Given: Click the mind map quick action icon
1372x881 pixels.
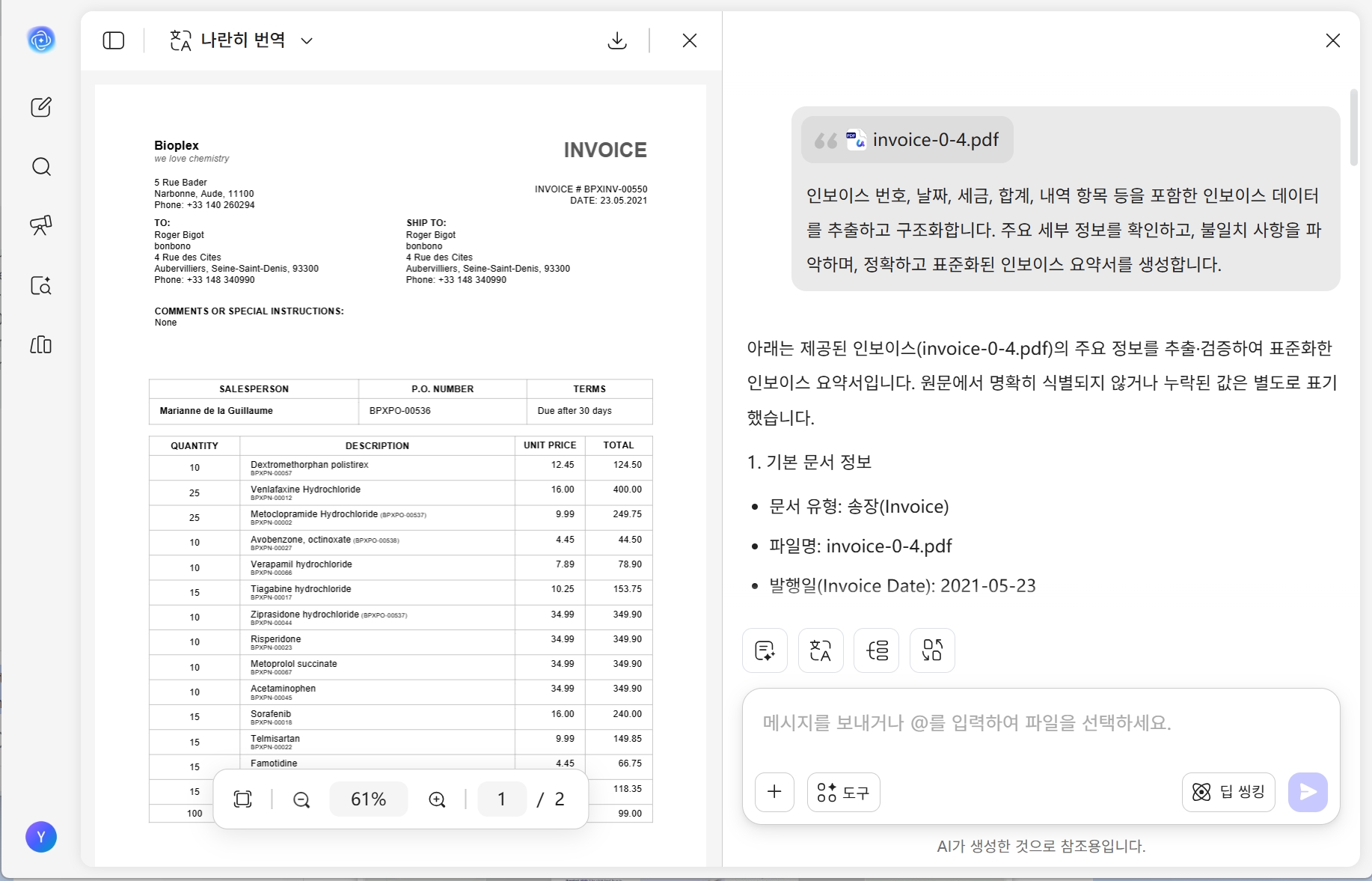Looking at the screenshot, I should [877, 650].
